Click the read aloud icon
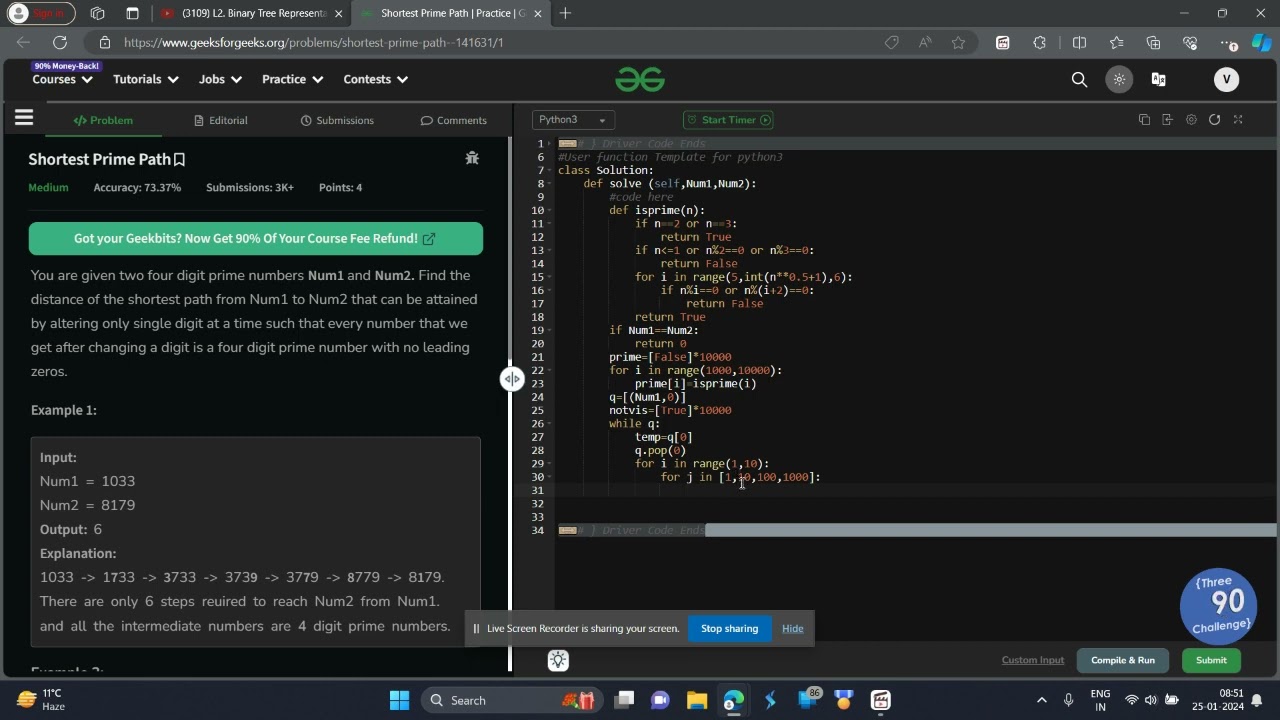1280x720 pixels. (x=925, y=43)
